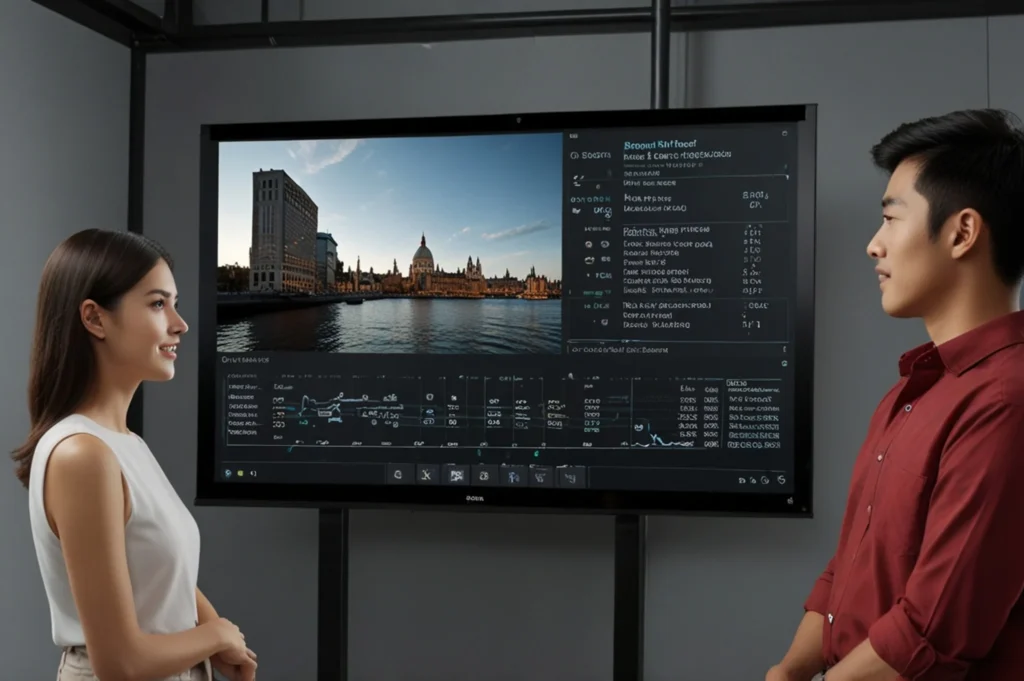1024x681 pixels.
Task: Click the teal heading of the properties panel
Action: point(660,145)
